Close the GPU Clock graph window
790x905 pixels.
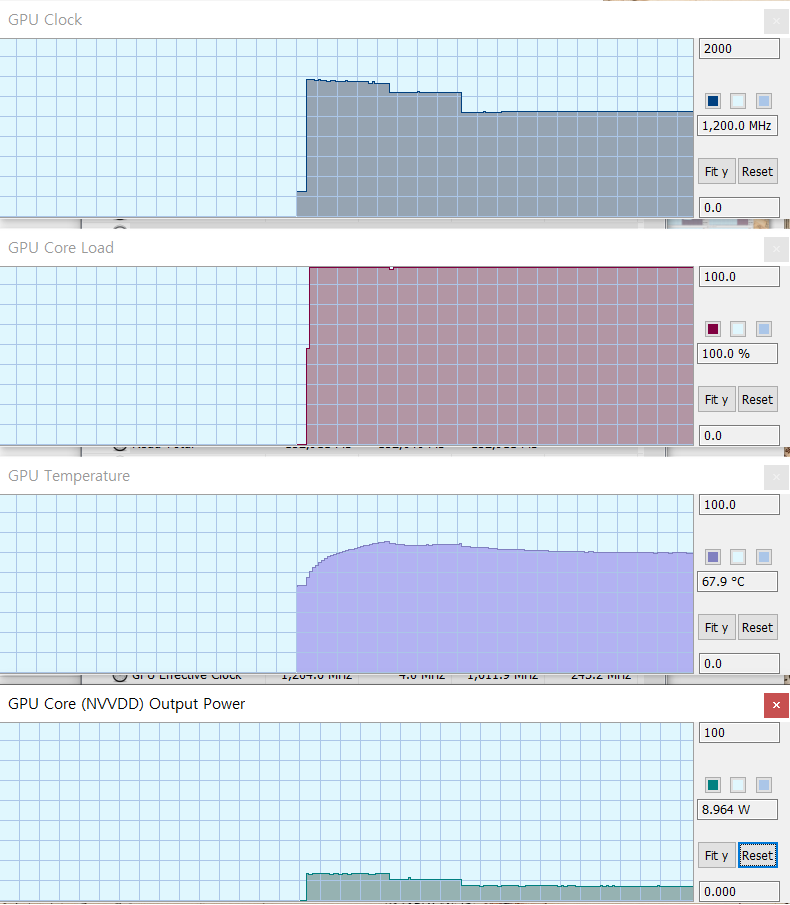coord(776,21)
